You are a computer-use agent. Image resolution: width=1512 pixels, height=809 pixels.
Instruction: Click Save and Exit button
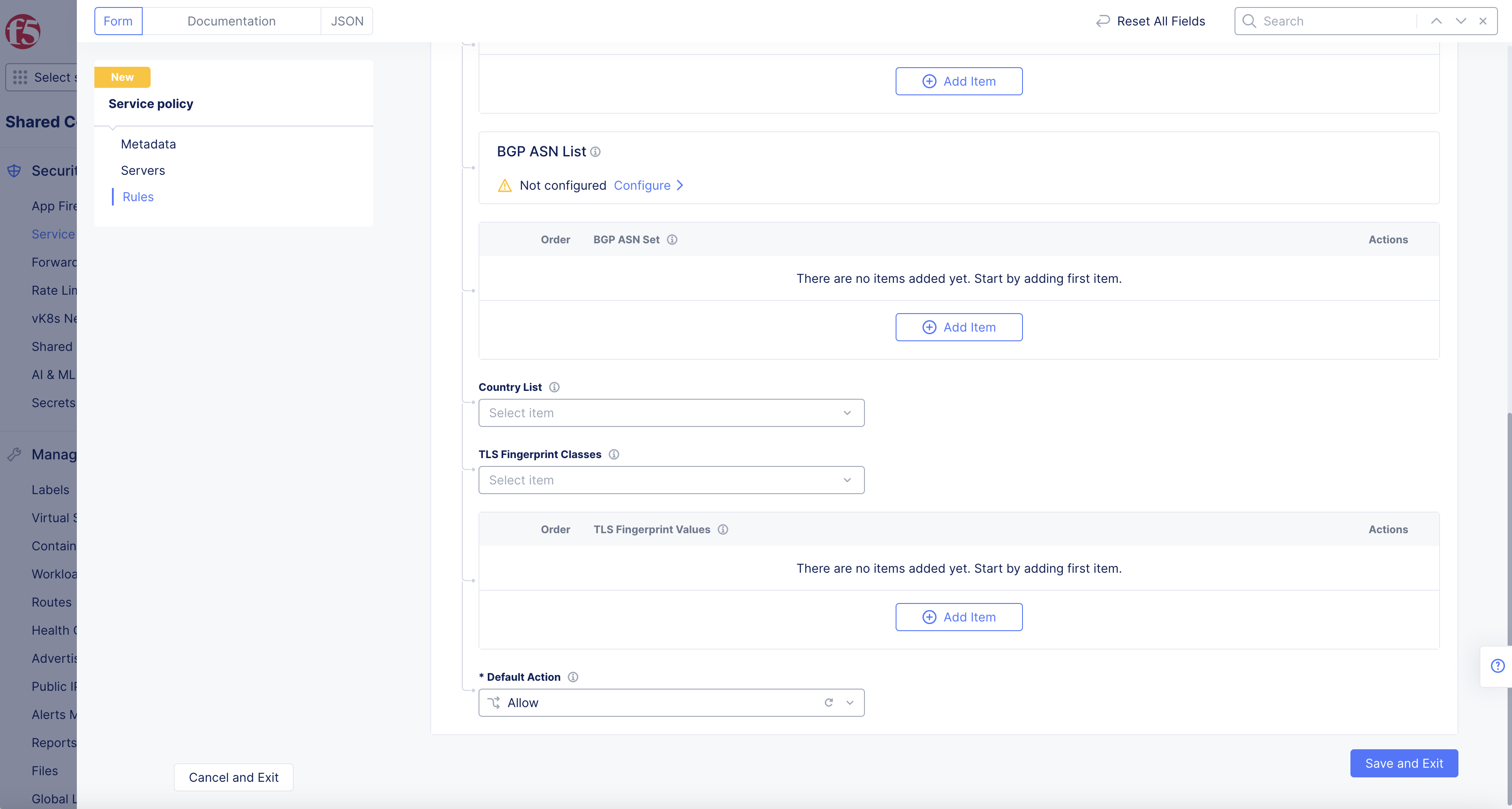[x=1404, y=763]
